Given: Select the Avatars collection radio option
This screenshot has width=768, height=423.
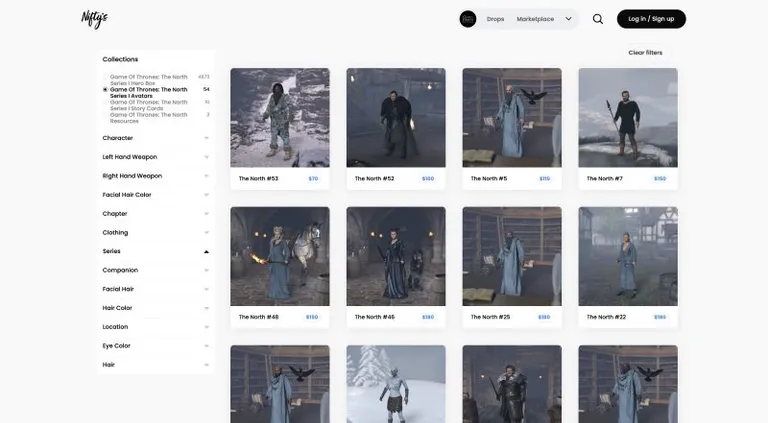Looking at the screenshot, I should (x=105, y=90).
